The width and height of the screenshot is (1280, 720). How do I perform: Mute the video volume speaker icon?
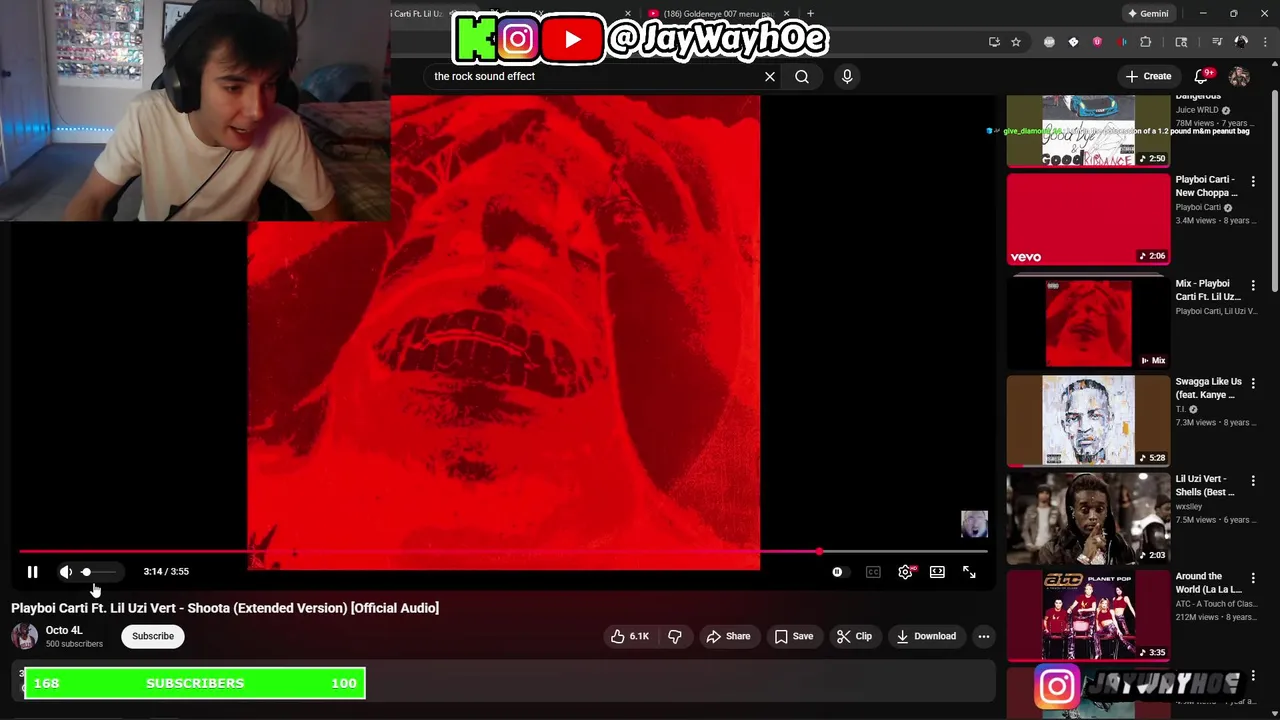coord(66,572)
